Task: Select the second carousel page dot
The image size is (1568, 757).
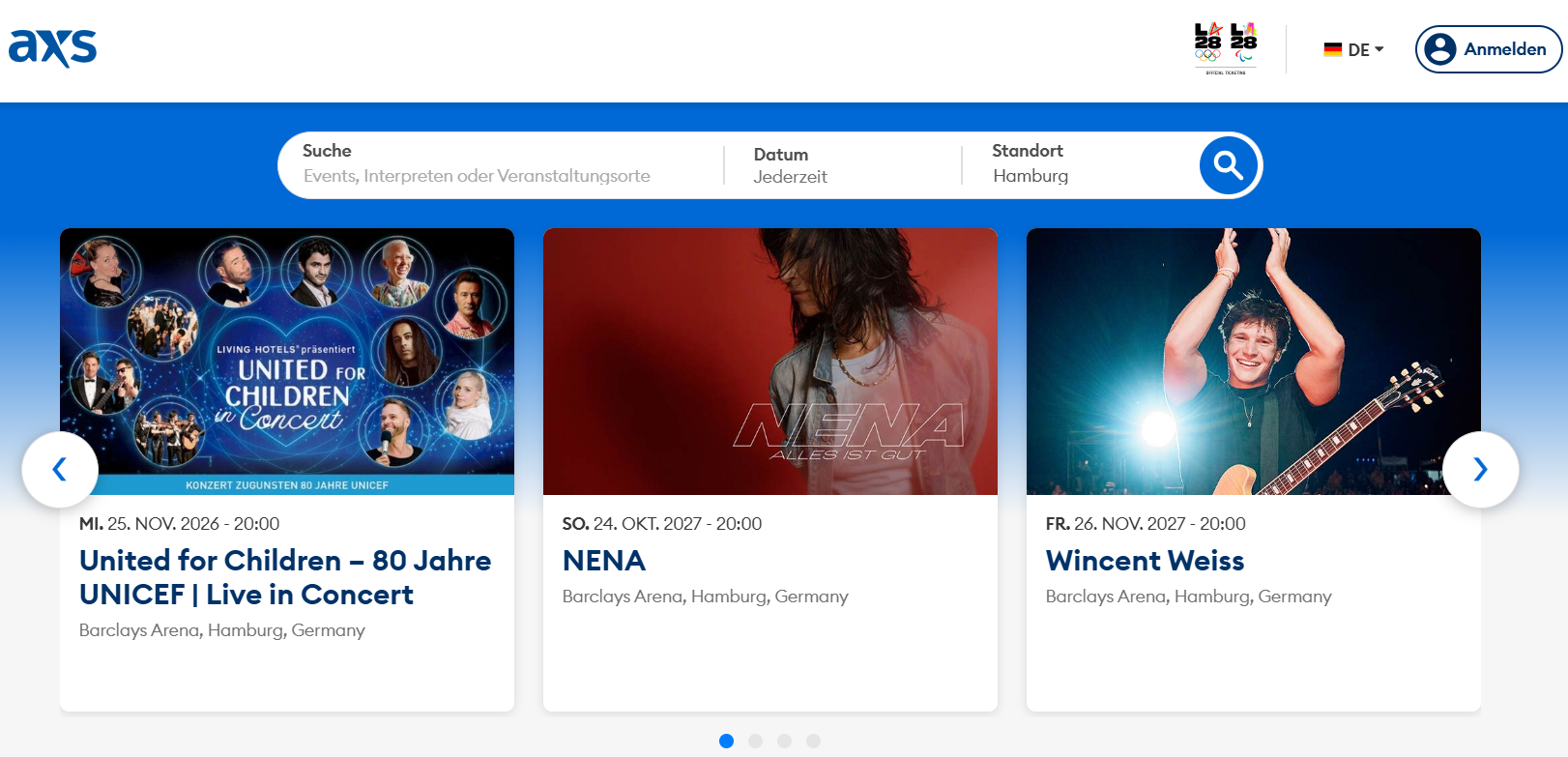Action: tap(756, 741)
